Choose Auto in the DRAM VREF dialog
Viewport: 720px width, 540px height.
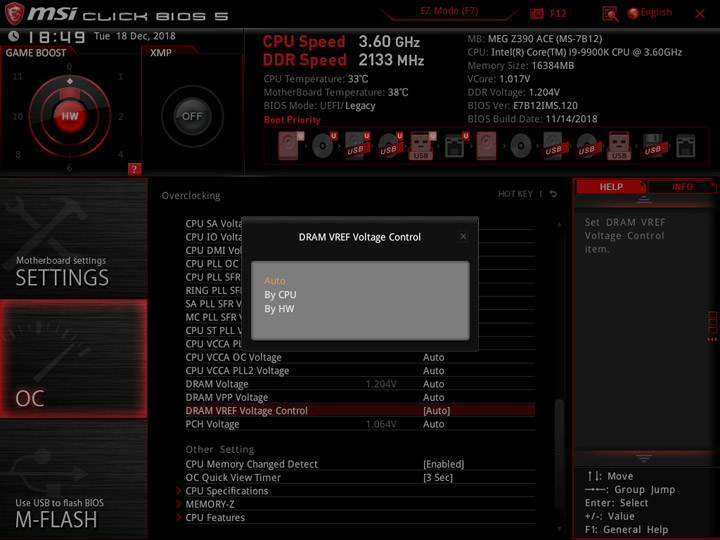tap(275, 281)
